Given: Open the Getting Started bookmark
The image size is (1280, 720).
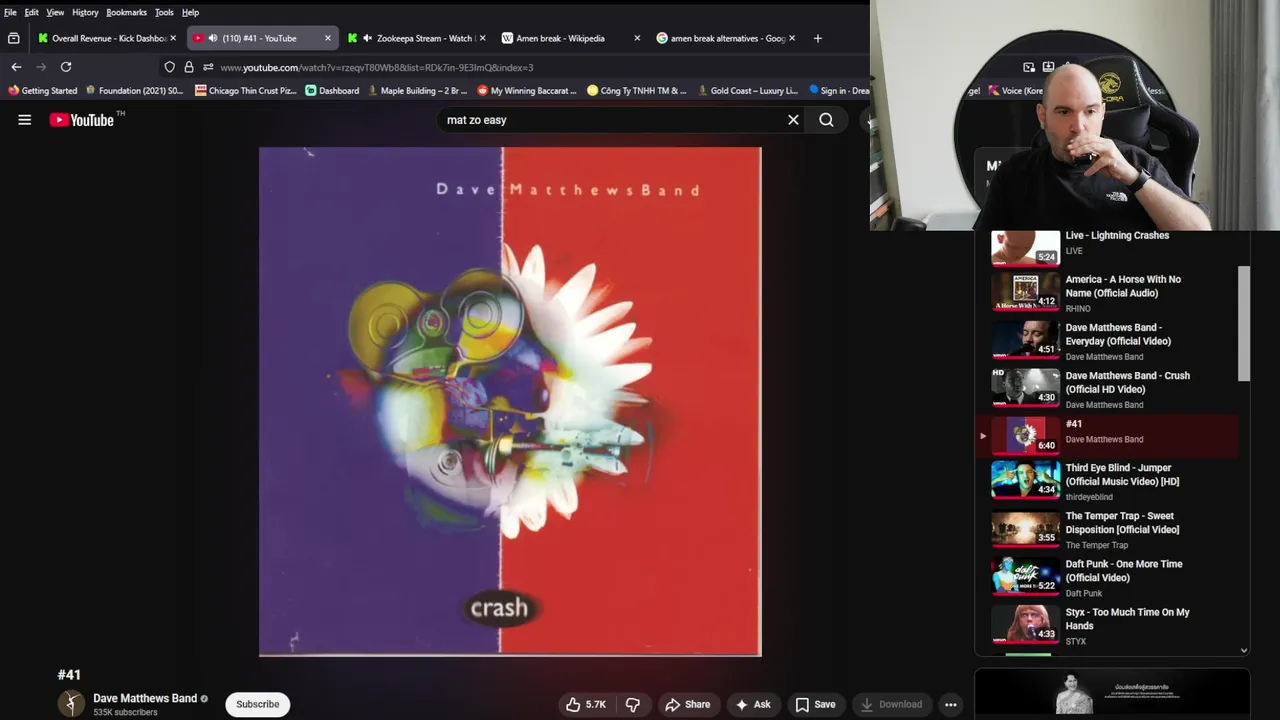Looking at the screenshot, I should (x=43, y=91).
